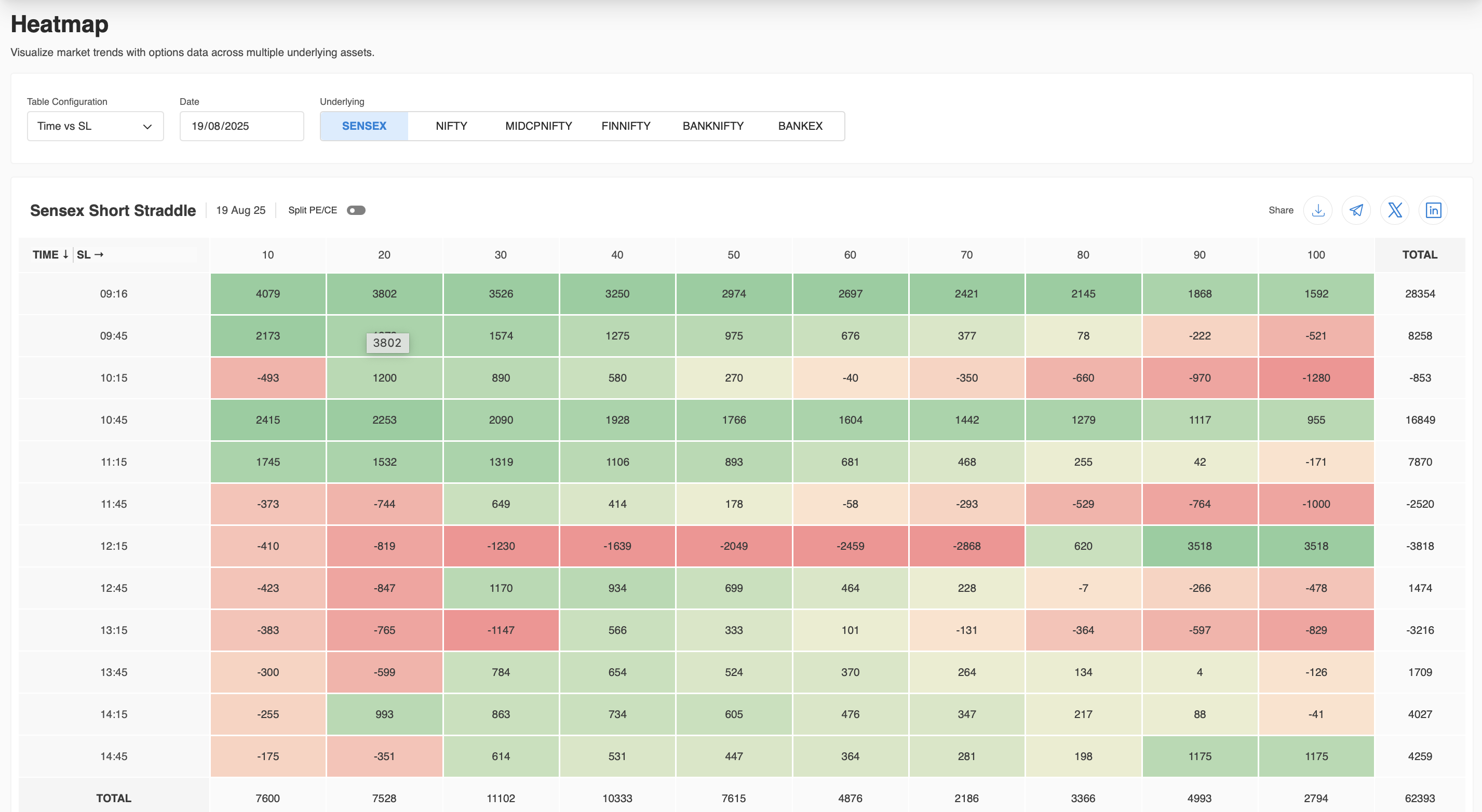1482x812 pixels.
Task: Click the SL 50 column header
Action: point(733,255)
